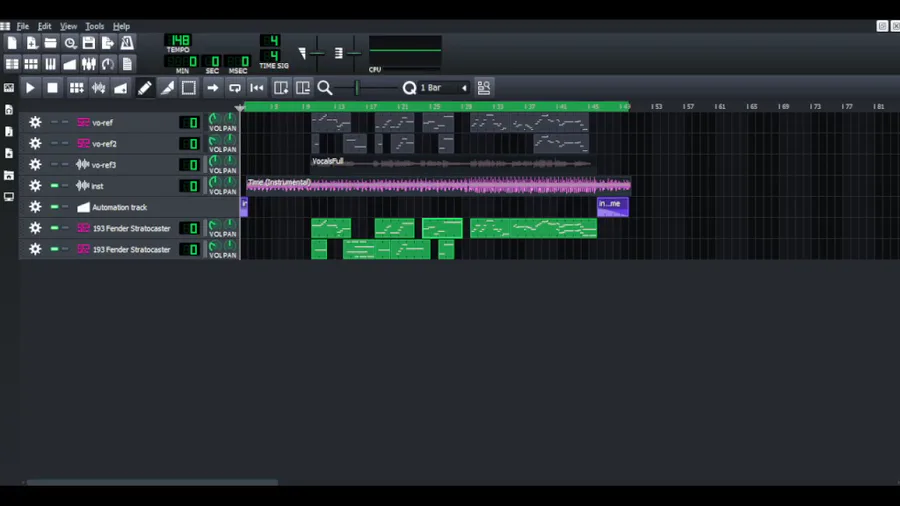Mute the inst track

pos(55,186)
